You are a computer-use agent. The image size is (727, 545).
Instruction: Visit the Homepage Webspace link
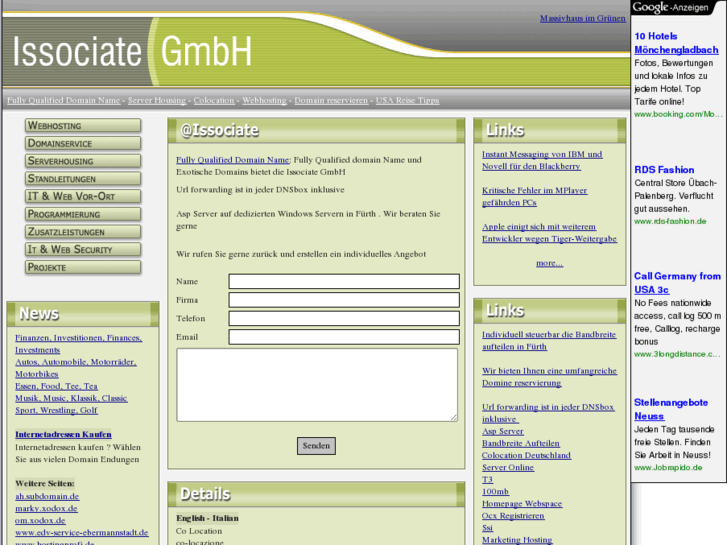coord(522,504)
